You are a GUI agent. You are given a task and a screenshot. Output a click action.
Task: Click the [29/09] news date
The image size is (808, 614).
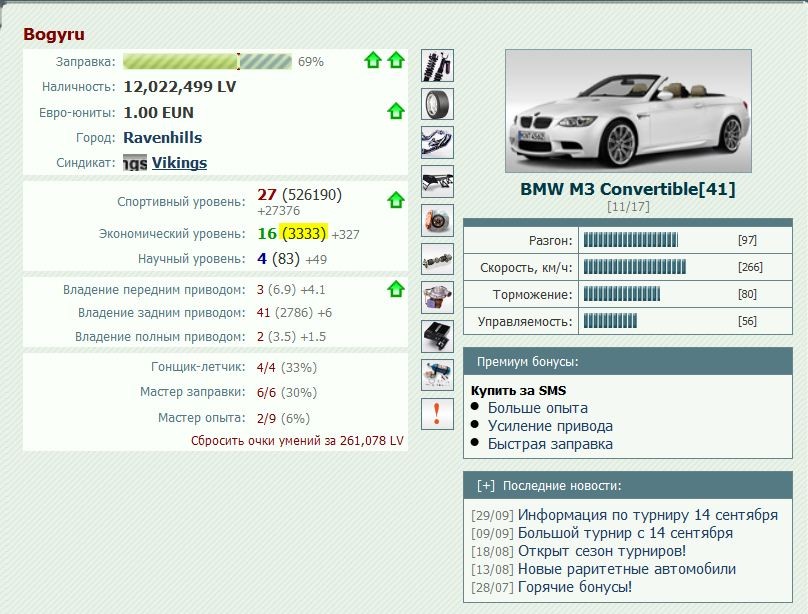coord(492,516)
